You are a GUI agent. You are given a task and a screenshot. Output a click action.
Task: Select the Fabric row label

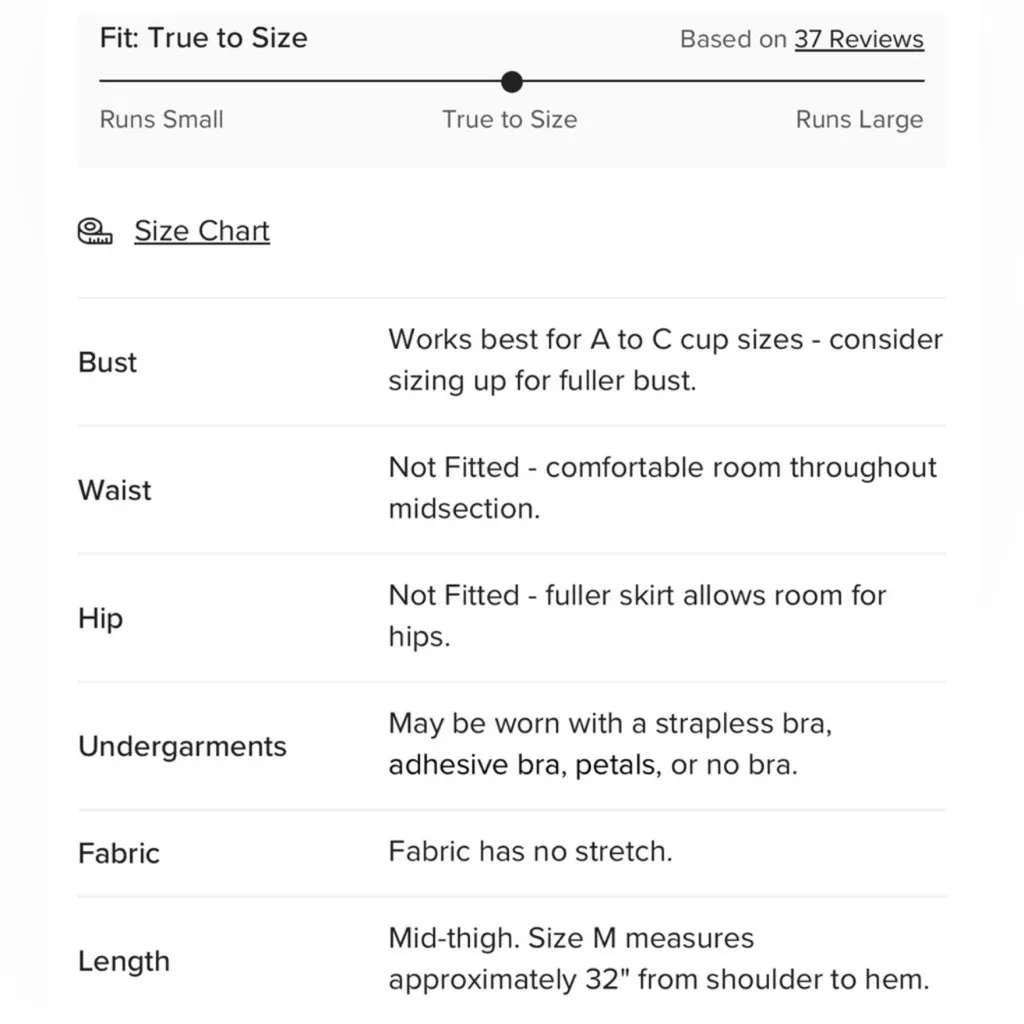[119, 853]
